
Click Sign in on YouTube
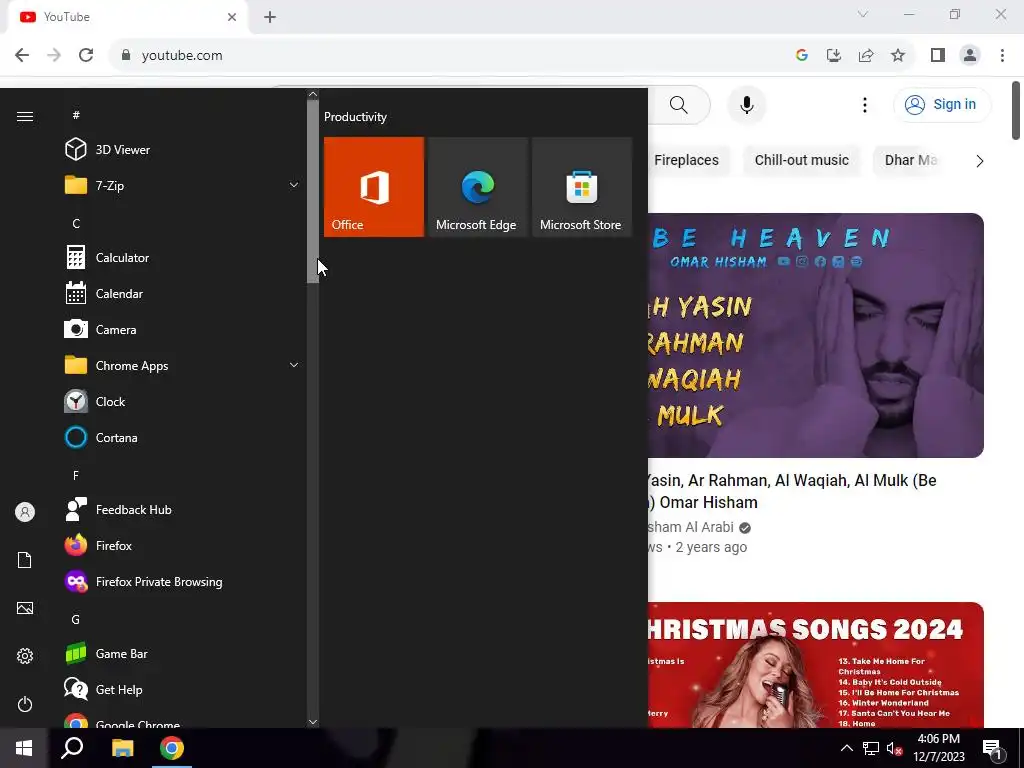(x=942, y=104)
